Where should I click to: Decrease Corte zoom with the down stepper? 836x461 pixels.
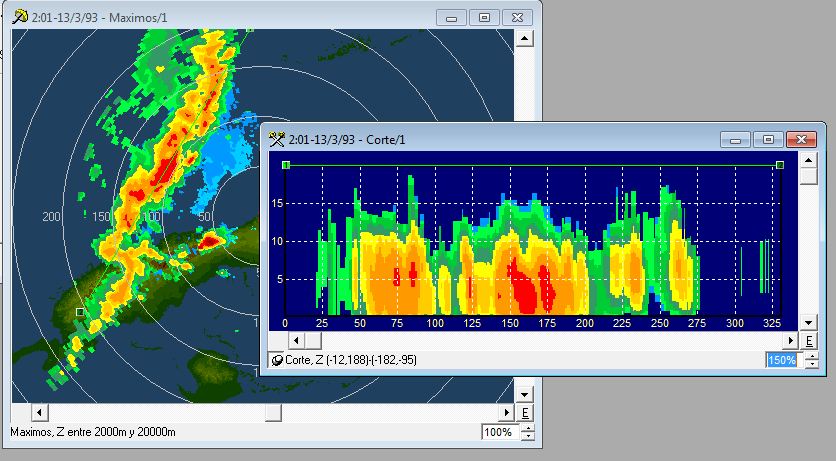pos(811,365)
